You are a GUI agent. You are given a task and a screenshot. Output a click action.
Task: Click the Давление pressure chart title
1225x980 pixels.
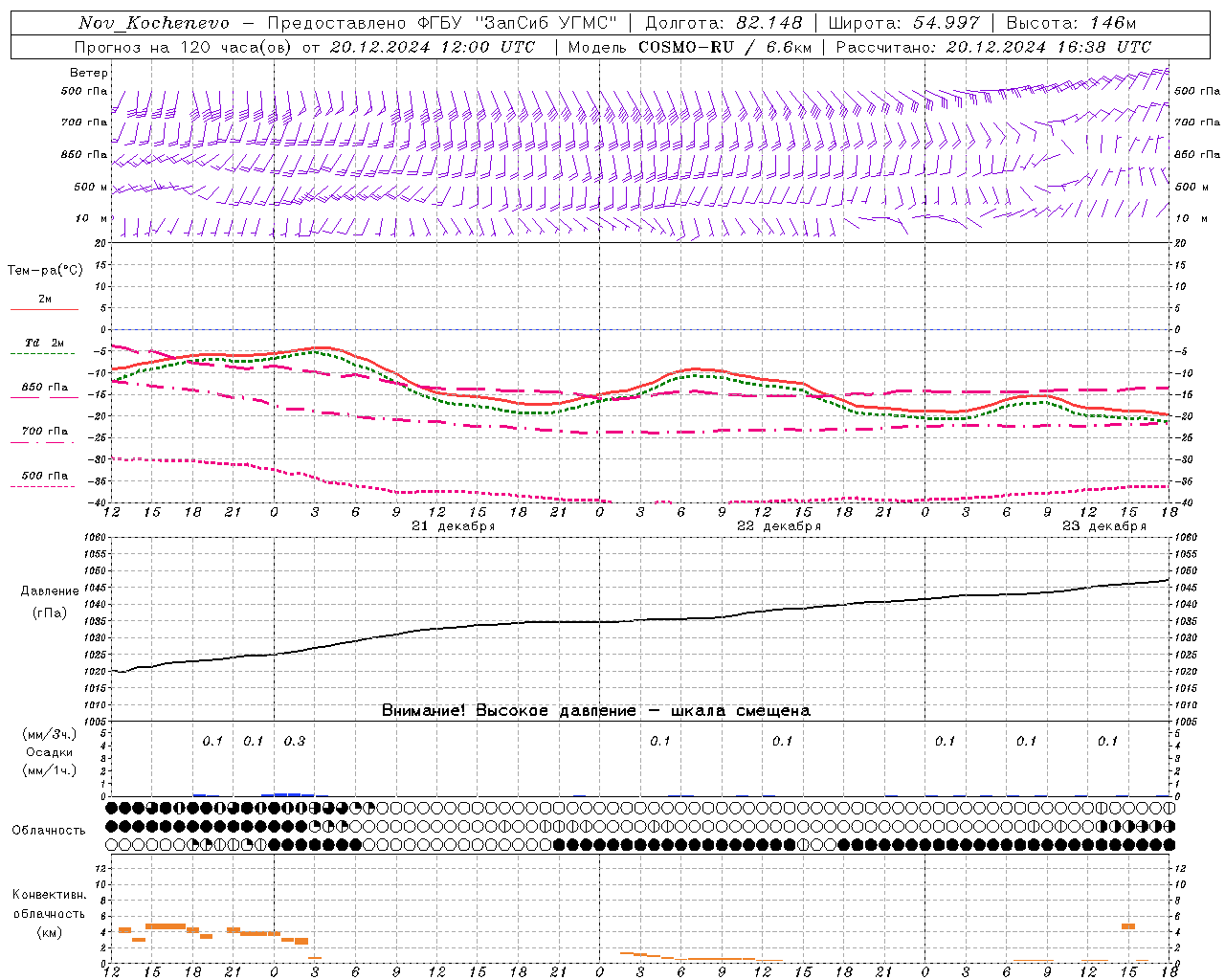click(50, 591)
